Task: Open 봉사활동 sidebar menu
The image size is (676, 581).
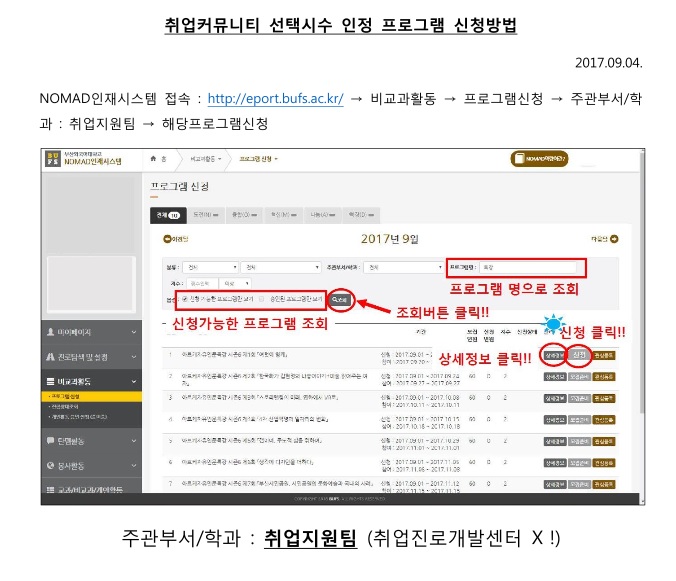Action: click(88, 465)
